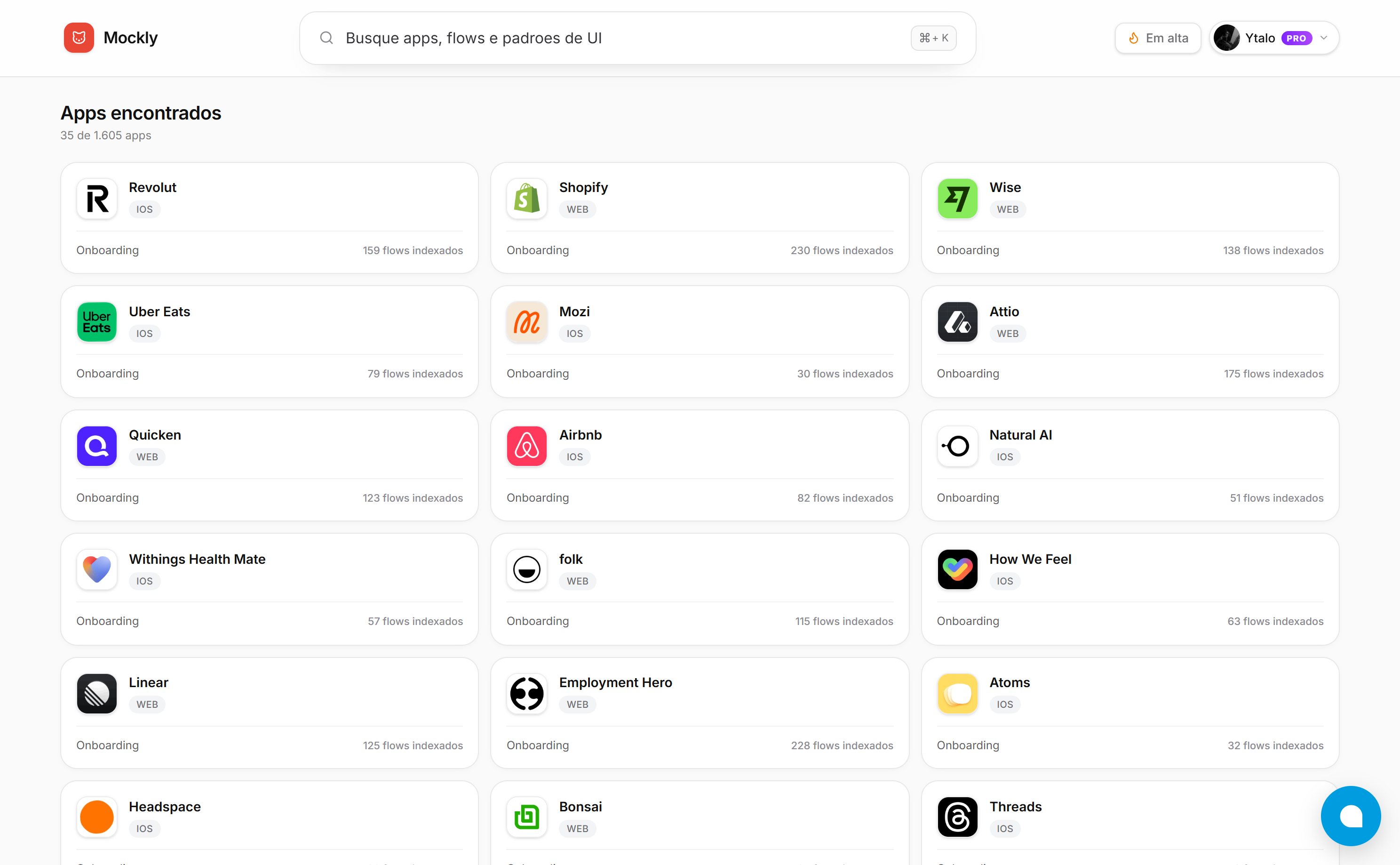The width and height of the screenshot is (1400, 865).
Task: Click the Revolut app icon
Action: coord(96,199)
